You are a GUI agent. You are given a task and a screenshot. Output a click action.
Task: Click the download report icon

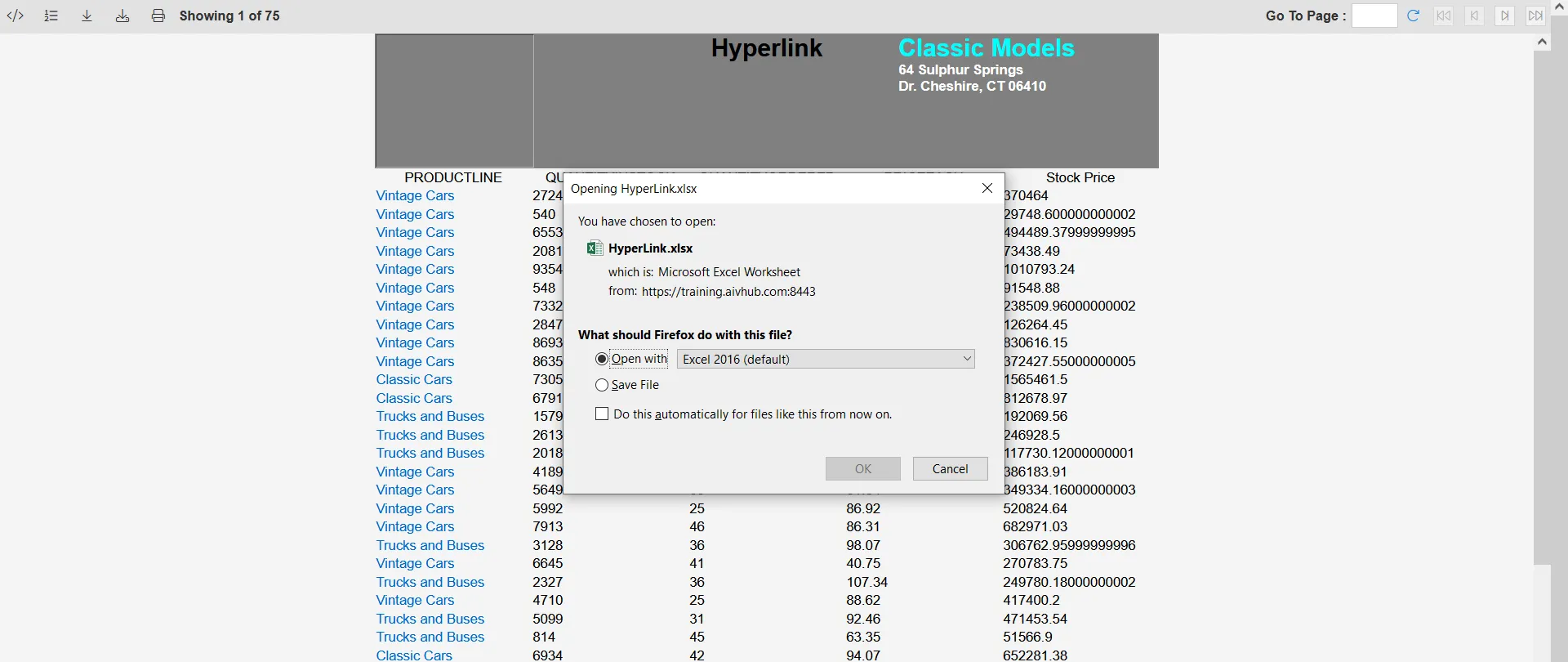[x=87, y=16]
